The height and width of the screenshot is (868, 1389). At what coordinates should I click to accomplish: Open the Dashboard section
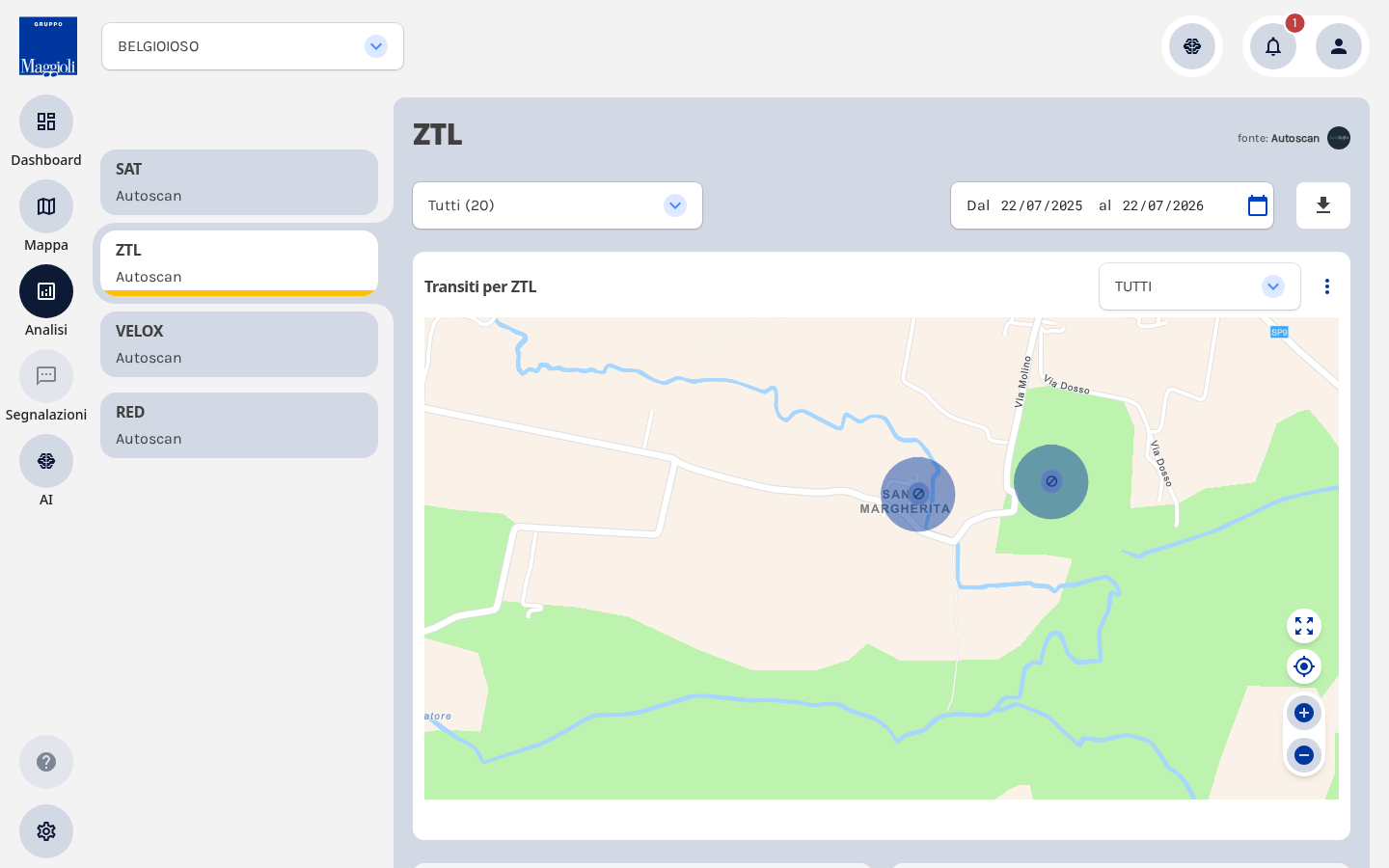[x=46, y=122]
